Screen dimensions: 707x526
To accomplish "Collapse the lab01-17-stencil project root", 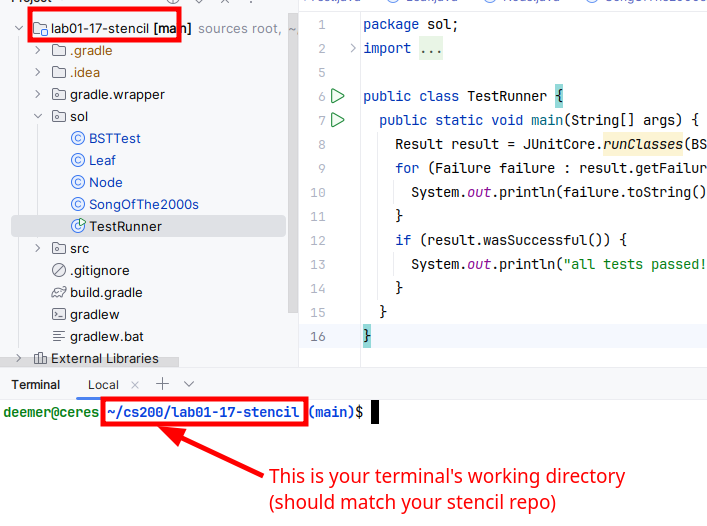I will click(x=19, y=28).
